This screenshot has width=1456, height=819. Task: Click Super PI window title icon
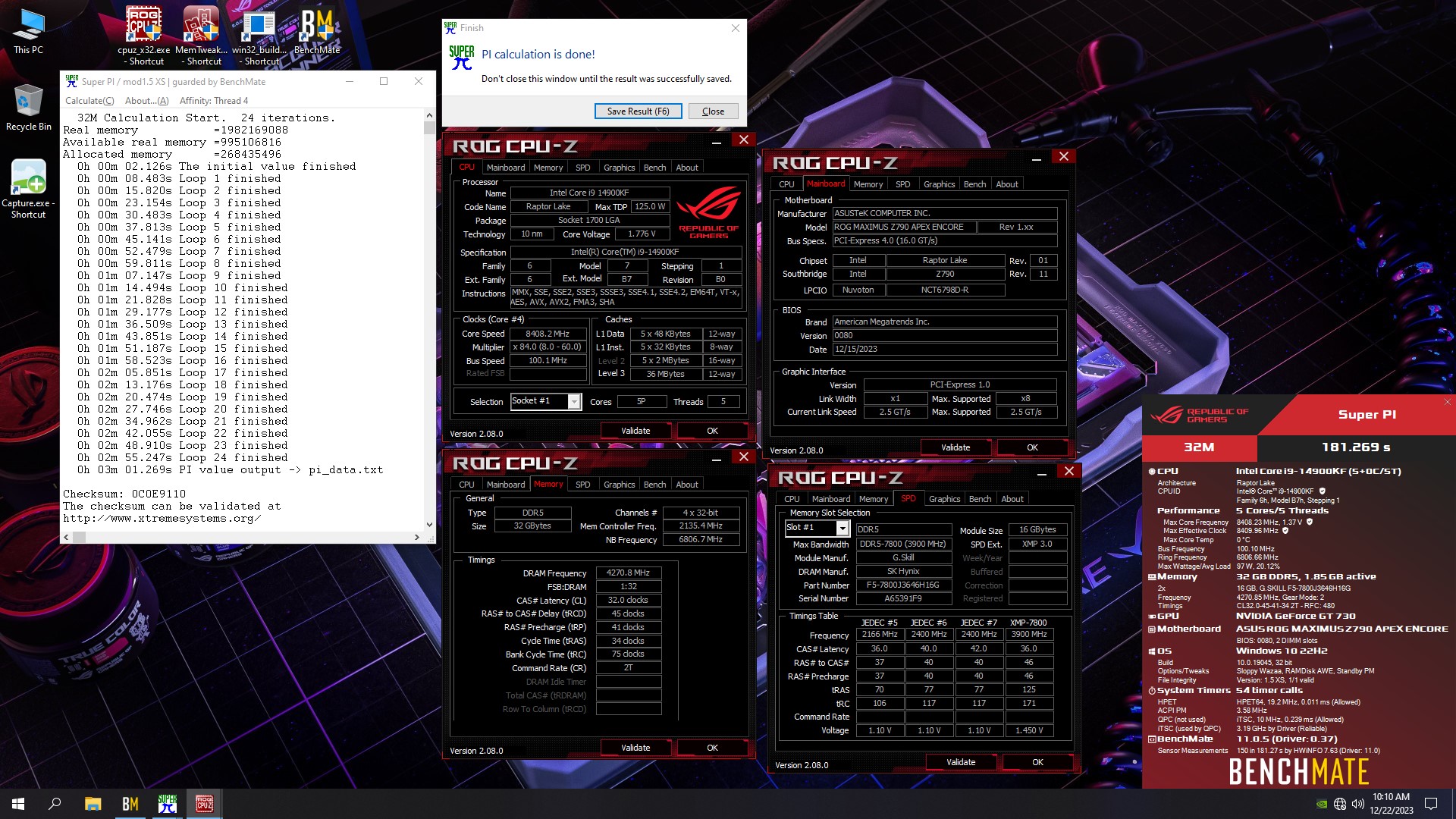pyautogui.click(x=72, y=81)
